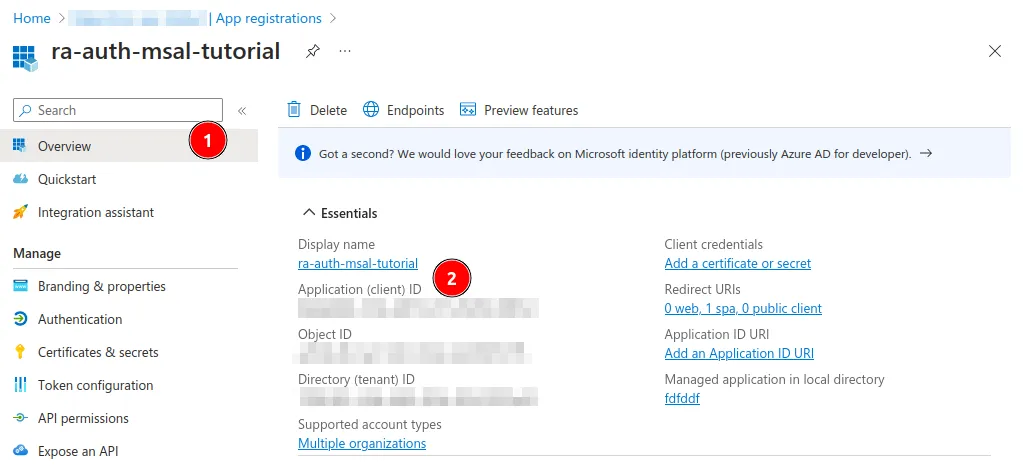Collapse the Essentials section
Screen dimensions: 1023x471
click(308, 213)
